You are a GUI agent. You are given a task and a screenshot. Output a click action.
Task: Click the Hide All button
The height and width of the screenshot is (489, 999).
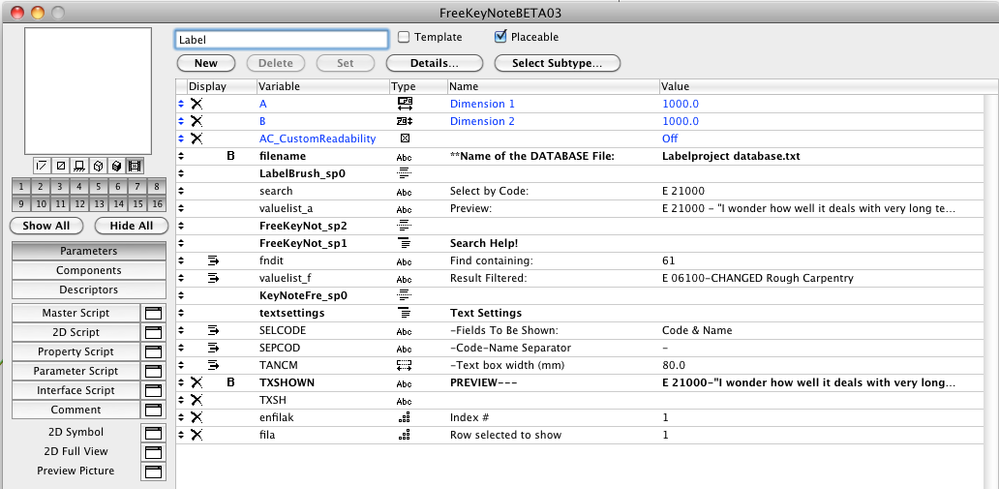tap(131, 226)
